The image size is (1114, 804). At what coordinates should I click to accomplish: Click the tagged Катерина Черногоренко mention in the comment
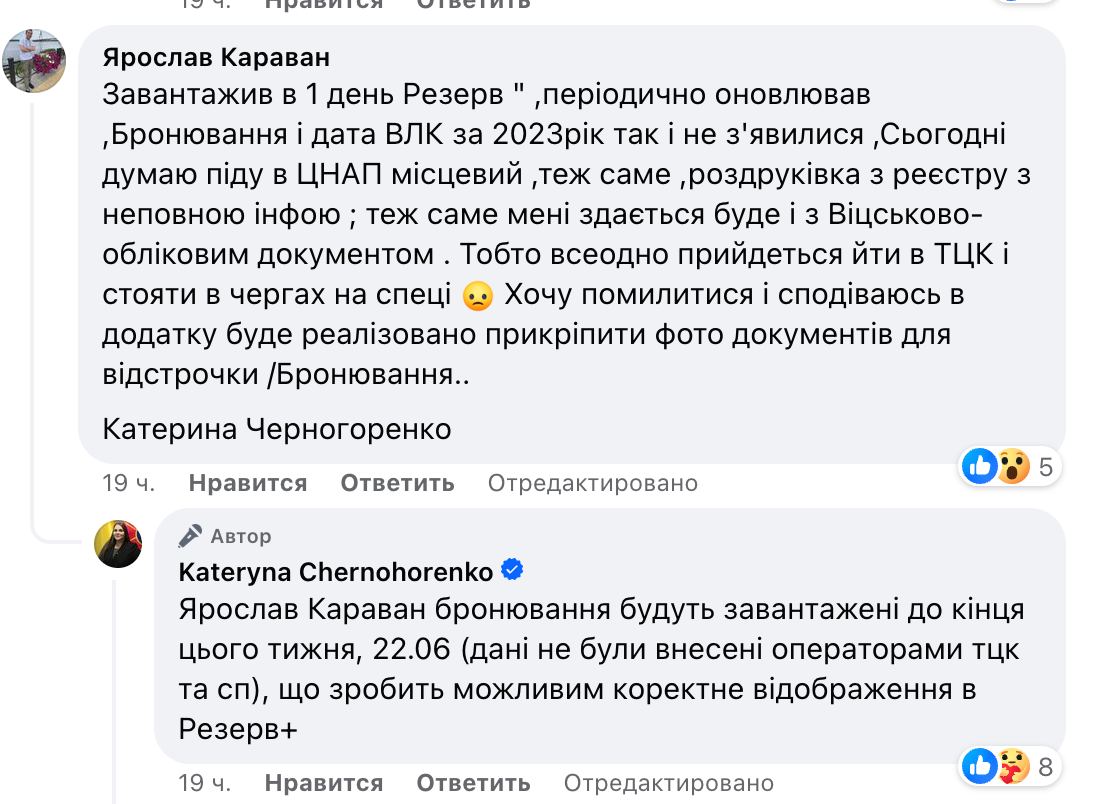(x=276, y=429)
